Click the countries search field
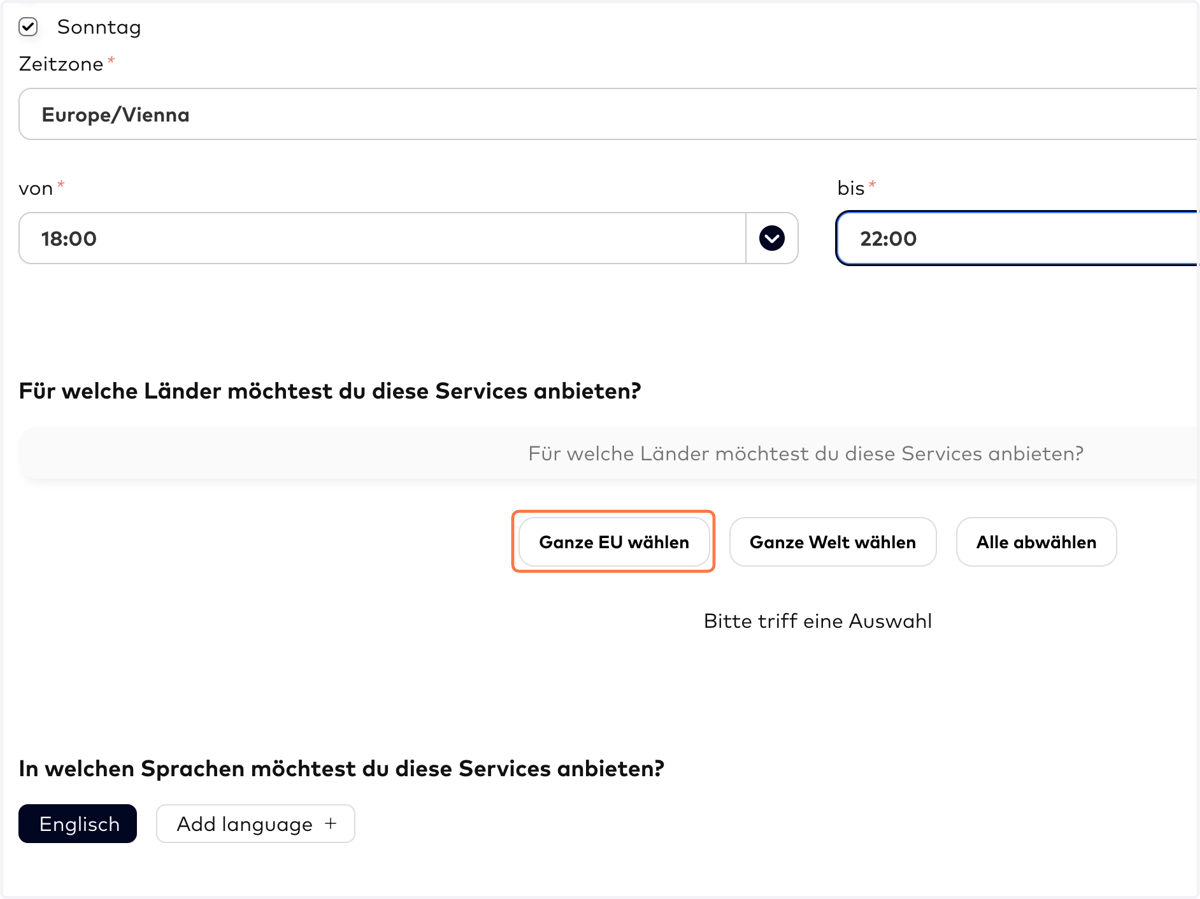 pos(608,454)
